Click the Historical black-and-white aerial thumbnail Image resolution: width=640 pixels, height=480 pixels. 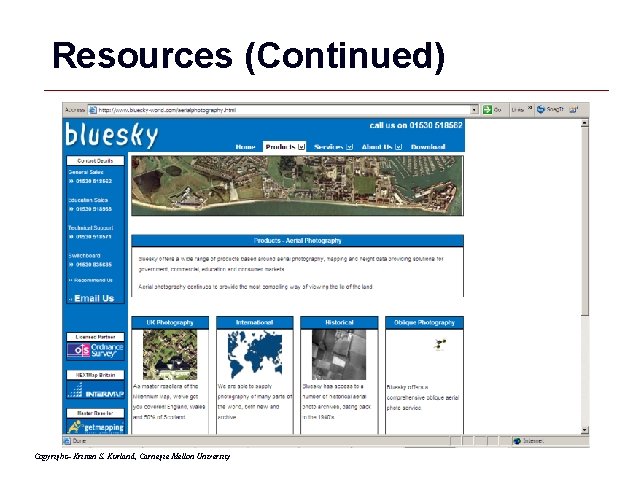339,355
